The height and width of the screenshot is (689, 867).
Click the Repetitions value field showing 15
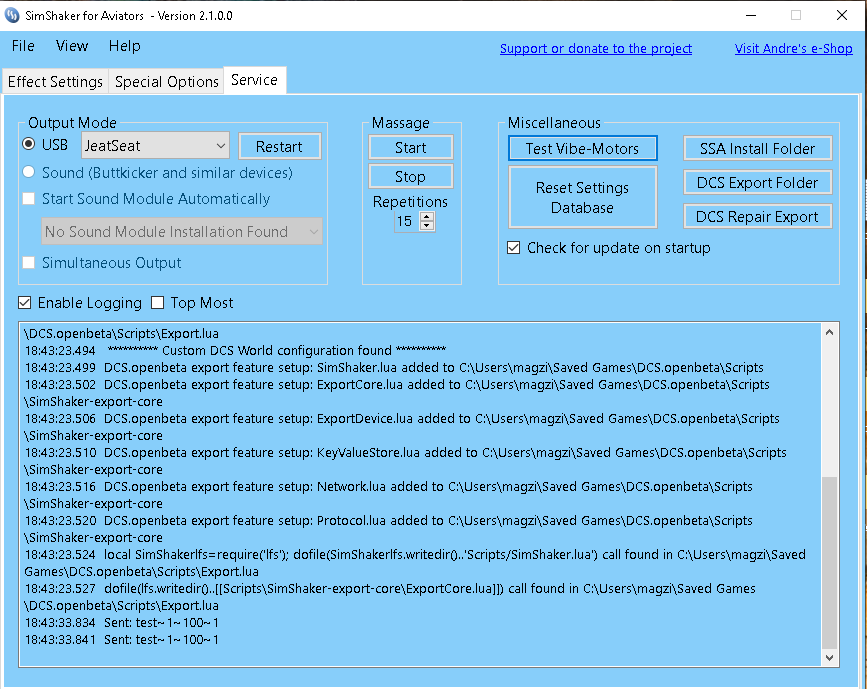tap(407, 221)
